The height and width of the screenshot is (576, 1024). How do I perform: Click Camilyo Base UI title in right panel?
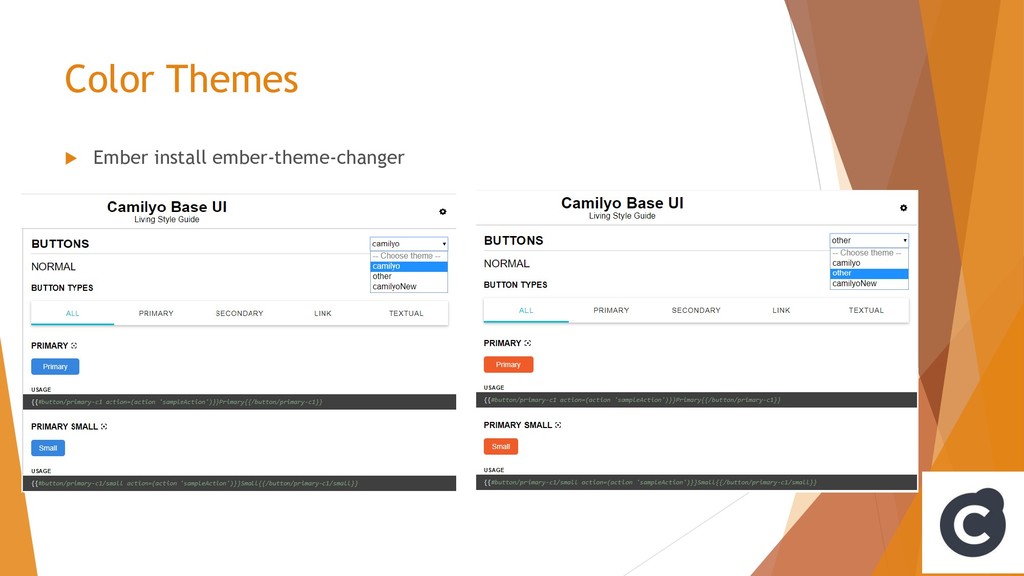(622, 203)
